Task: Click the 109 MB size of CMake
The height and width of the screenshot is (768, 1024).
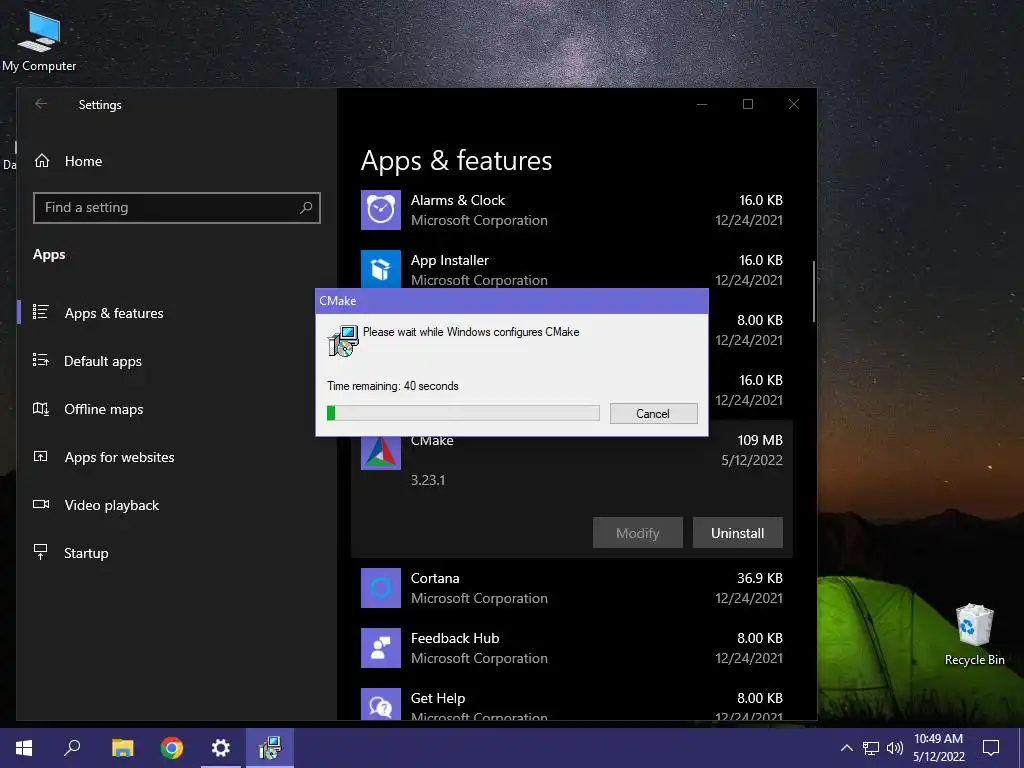Action: coord(760,440)
